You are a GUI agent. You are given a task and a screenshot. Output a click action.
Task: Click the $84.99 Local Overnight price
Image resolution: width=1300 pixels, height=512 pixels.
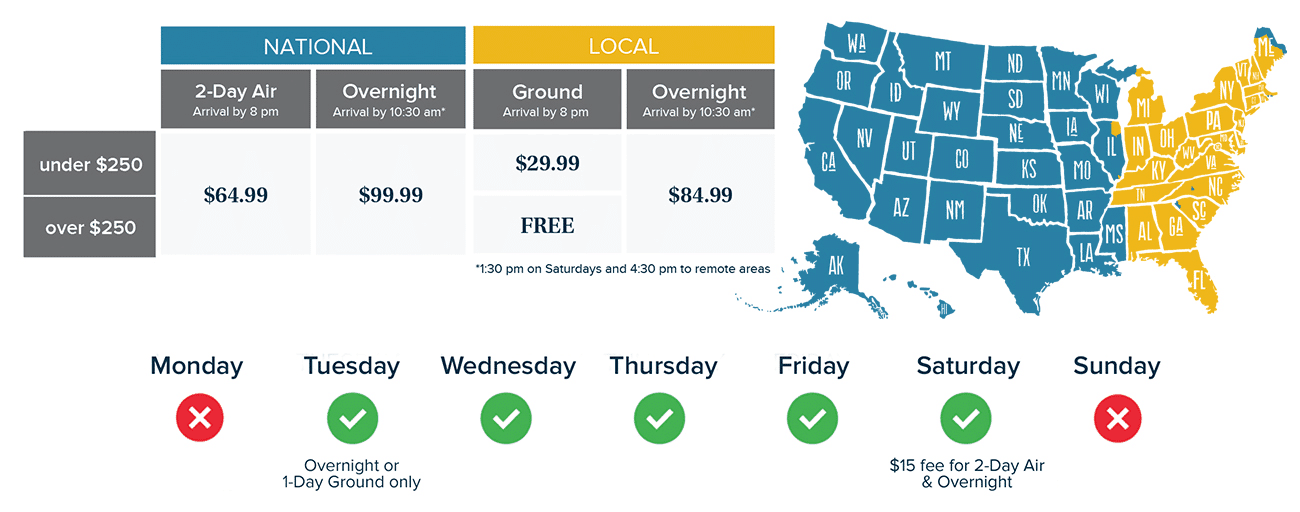pyautogui.click(x=701, y=195)
